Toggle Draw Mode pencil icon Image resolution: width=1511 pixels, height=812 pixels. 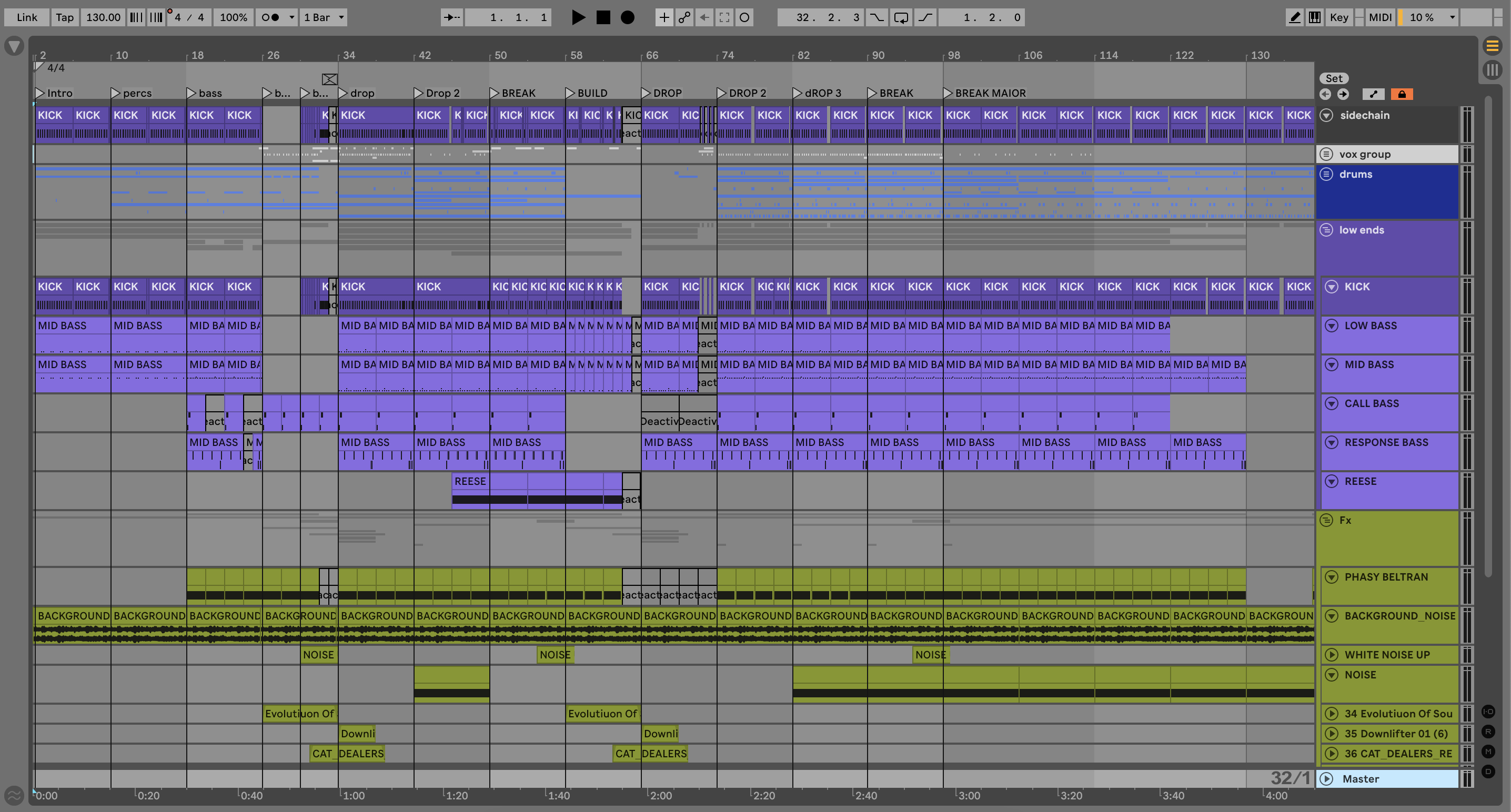click(x=1294, y=17)
